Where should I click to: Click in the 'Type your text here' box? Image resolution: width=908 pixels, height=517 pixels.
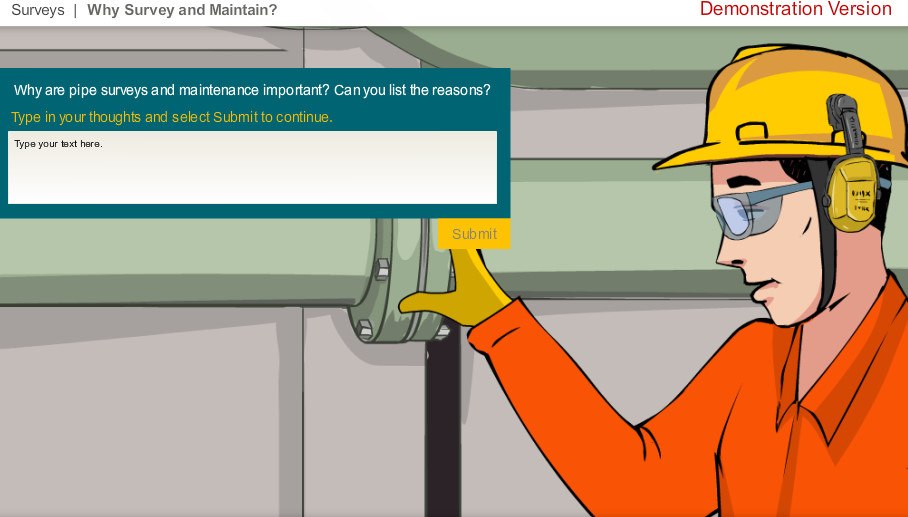point(252,167)
